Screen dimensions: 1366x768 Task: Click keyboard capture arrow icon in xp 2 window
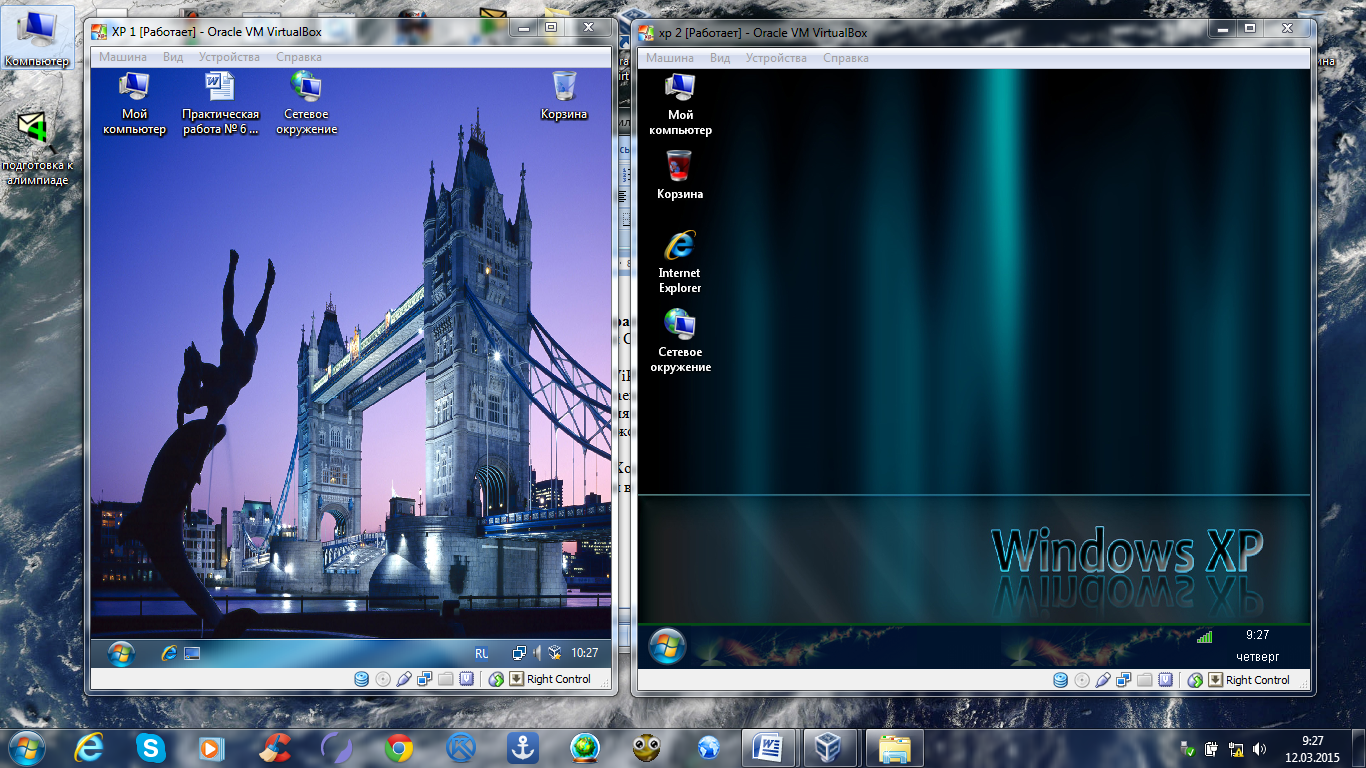pyautogui.click(x=1215, y=680)
